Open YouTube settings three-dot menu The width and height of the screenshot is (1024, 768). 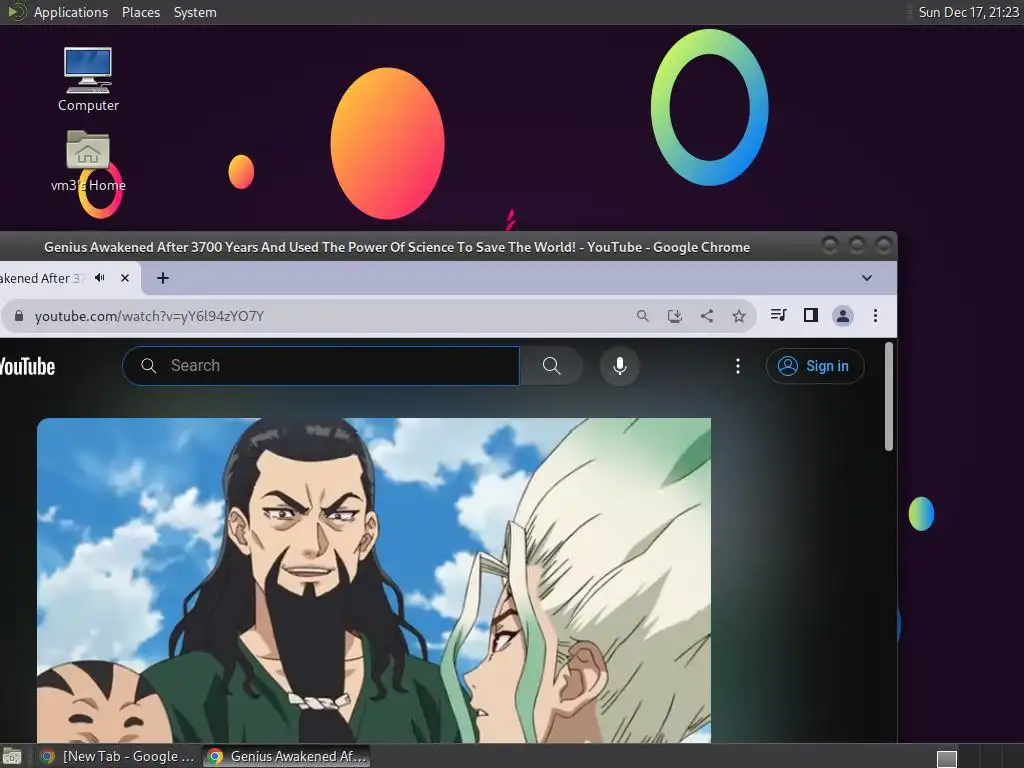(738, 366)
